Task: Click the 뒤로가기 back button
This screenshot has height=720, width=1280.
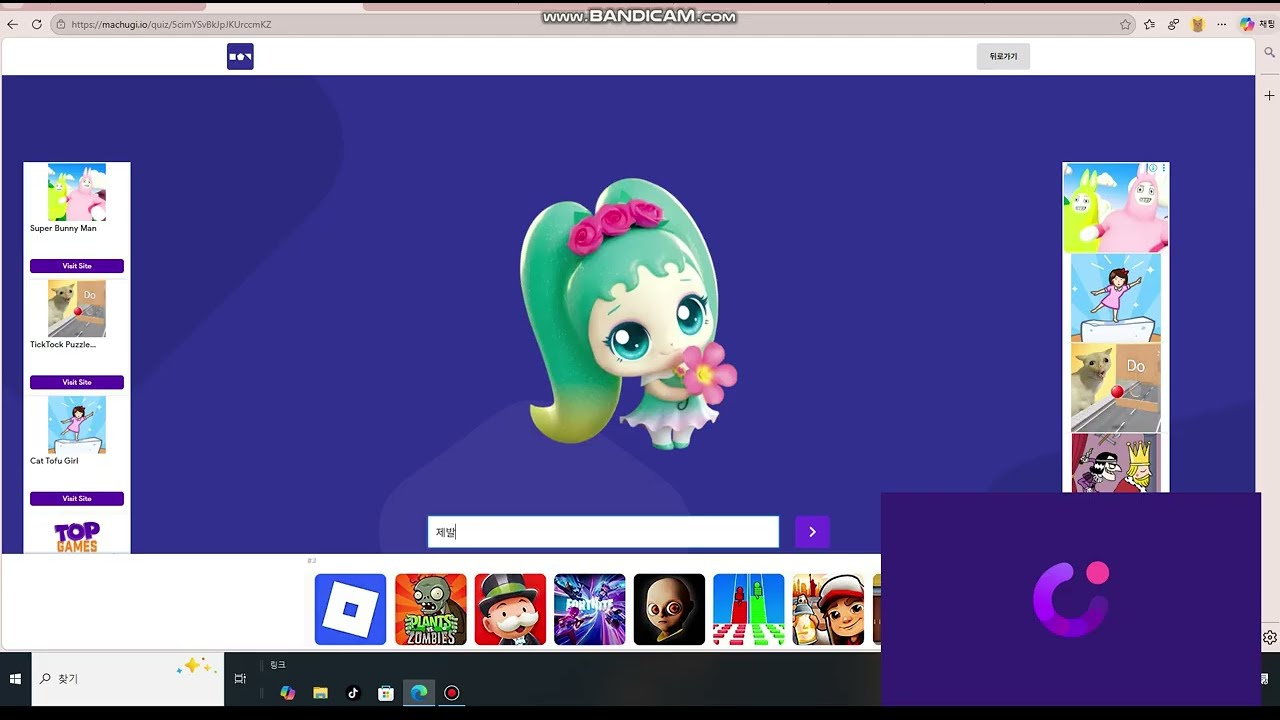Action: (1003, 57)
